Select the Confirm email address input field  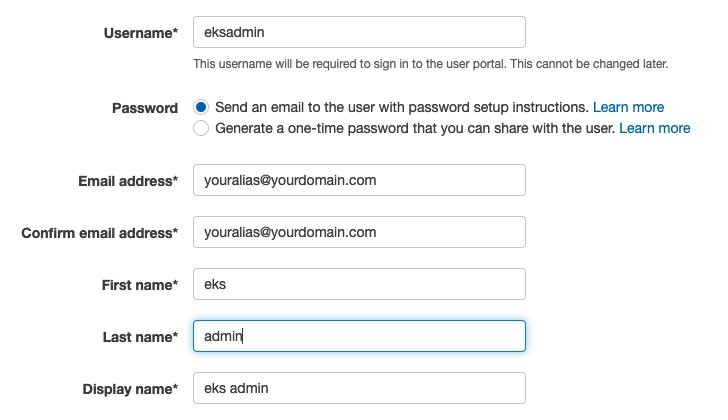coord(359,232)
